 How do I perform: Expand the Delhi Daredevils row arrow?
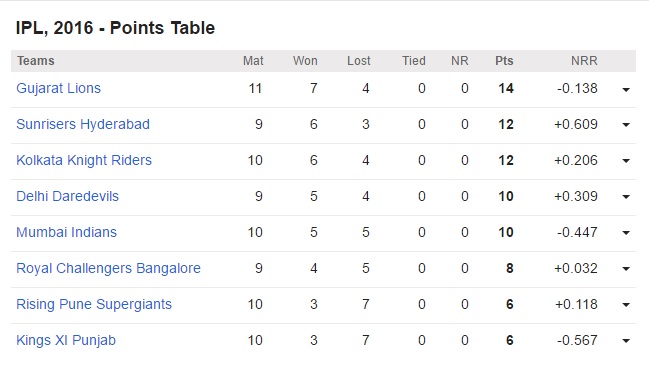point(626,197)
